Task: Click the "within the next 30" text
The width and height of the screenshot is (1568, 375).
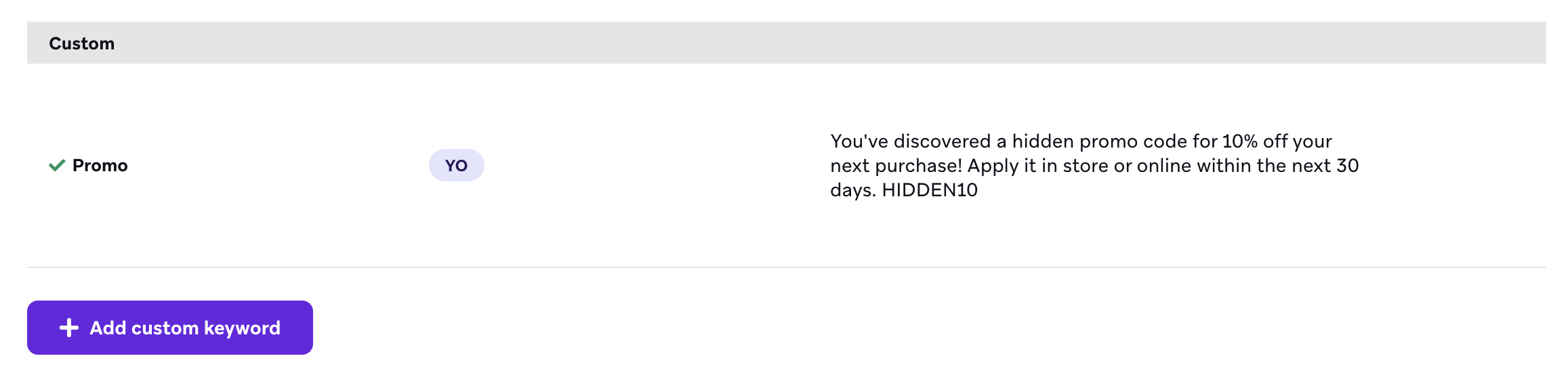Action: 1277,166
